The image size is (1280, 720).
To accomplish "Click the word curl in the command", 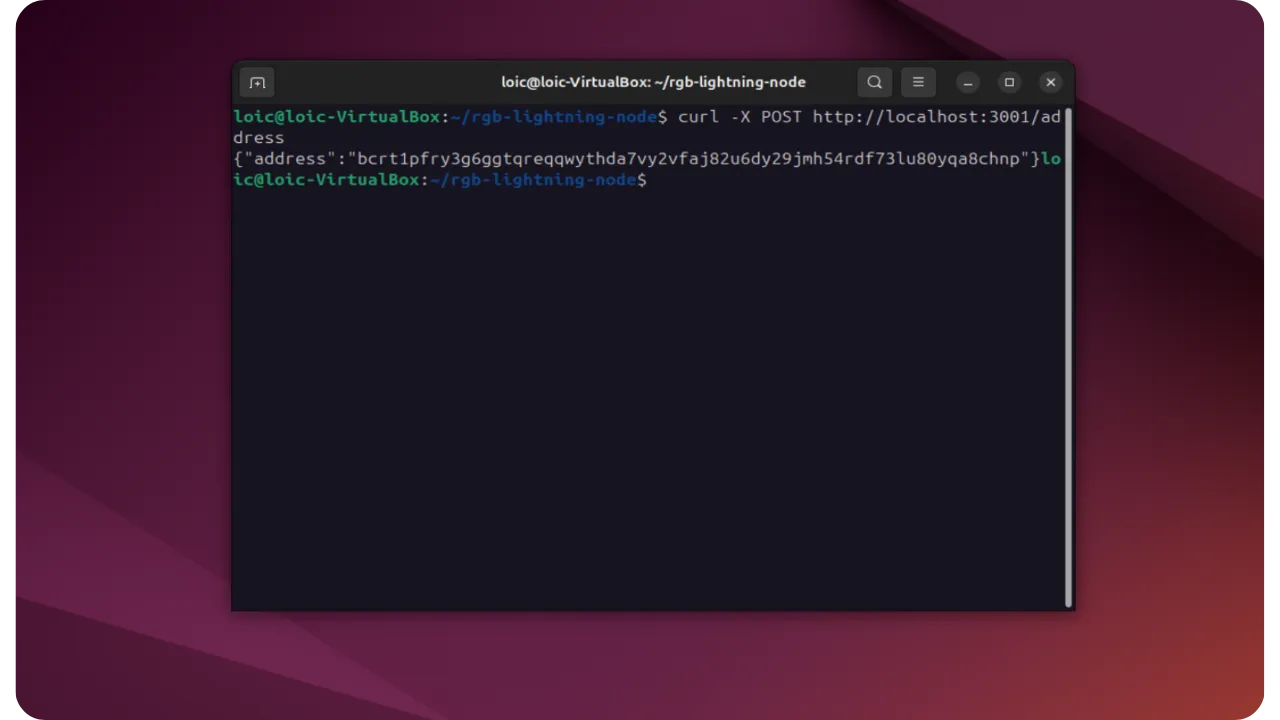I will 698,117.
